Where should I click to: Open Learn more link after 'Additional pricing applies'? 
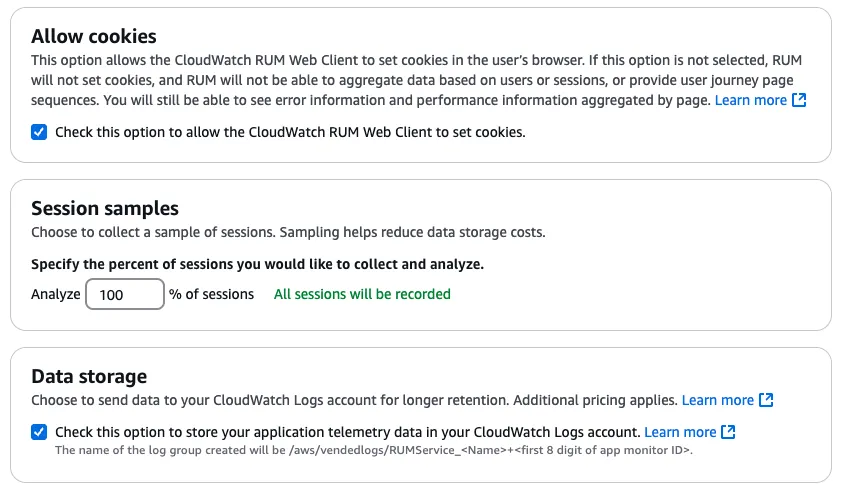pos(717,400)
